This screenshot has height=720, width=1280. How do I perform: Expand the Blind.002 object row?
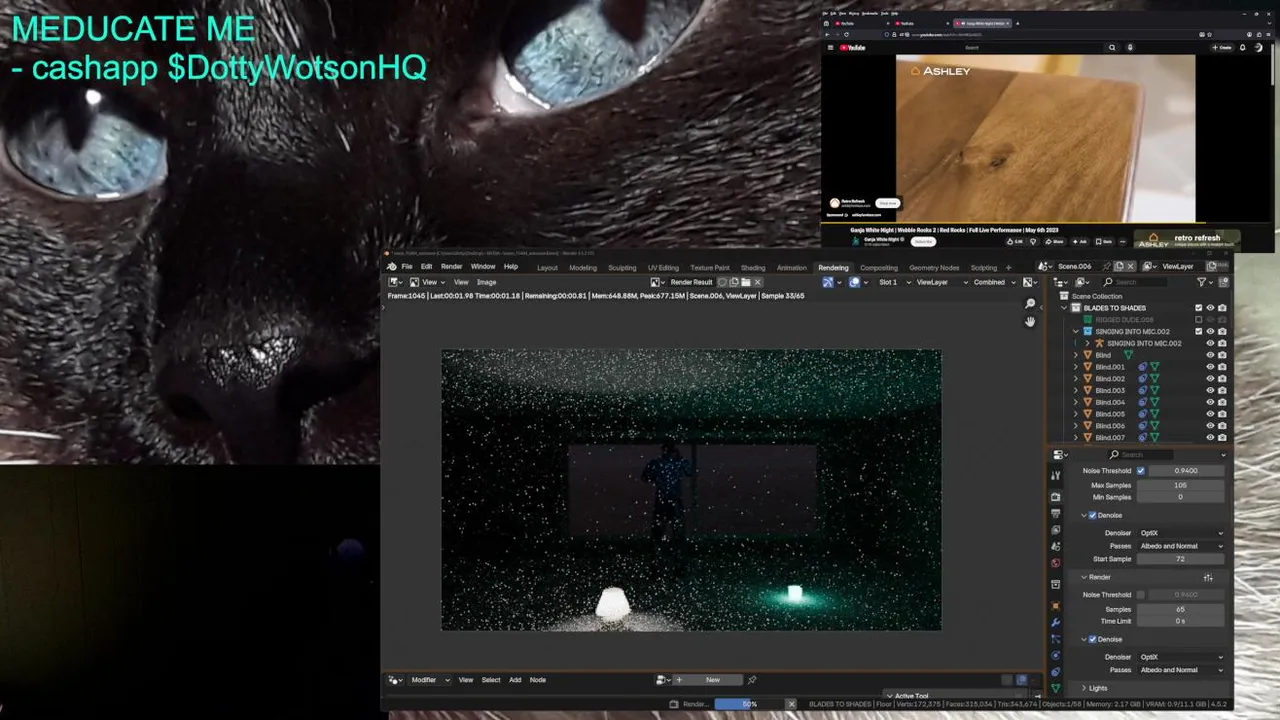tap(1076, 379)
